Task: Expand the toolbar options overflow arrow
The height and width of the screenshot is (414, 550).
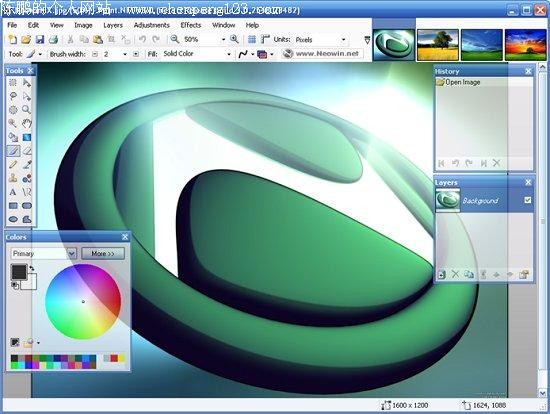Action: (367, 40)
